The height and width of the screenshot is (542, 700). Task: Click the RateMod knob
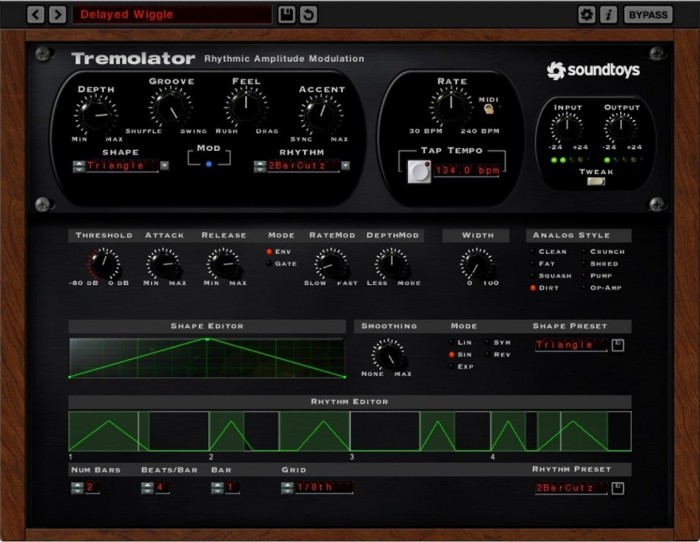331,264
